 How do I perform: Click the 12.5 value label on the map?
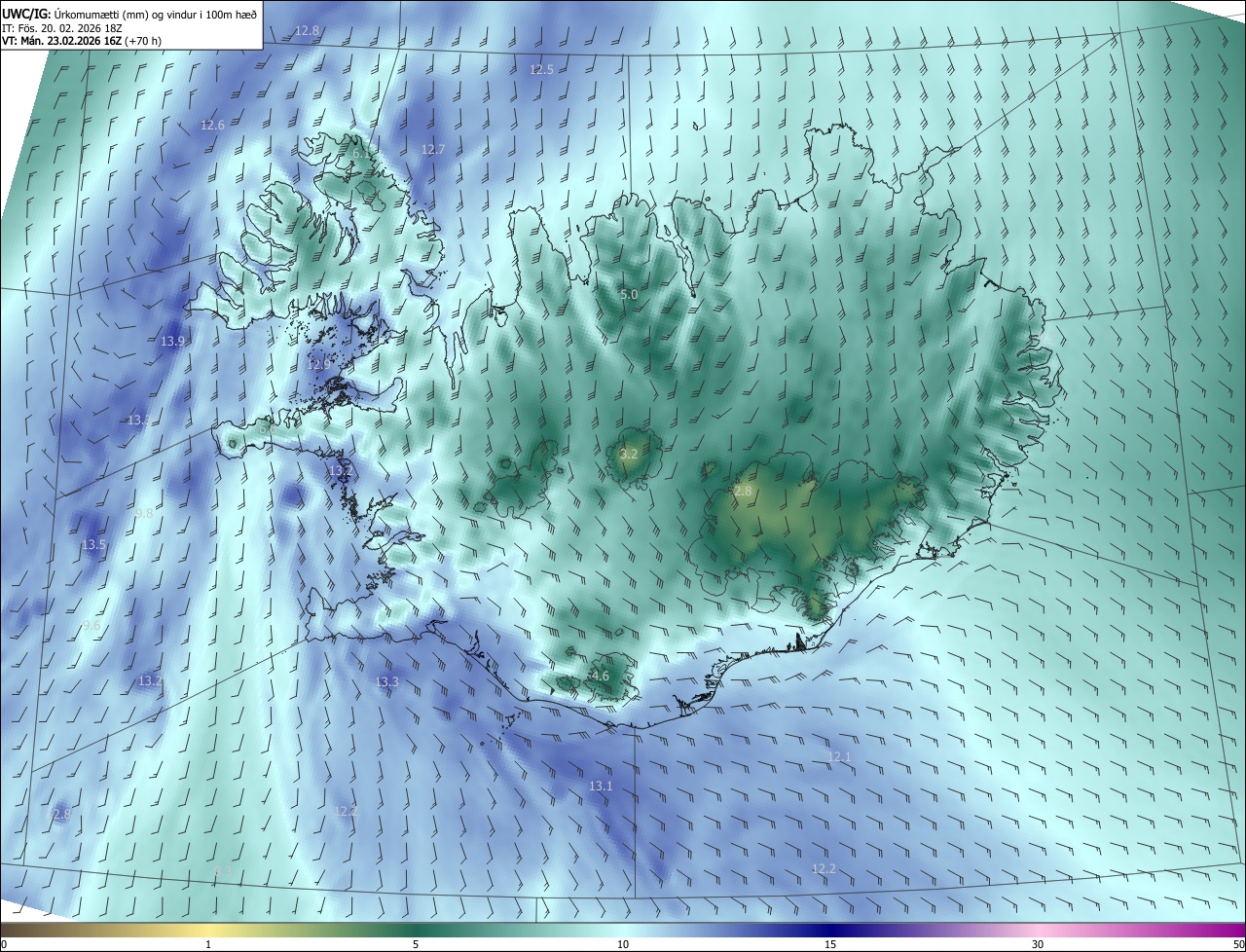[541, 69]
